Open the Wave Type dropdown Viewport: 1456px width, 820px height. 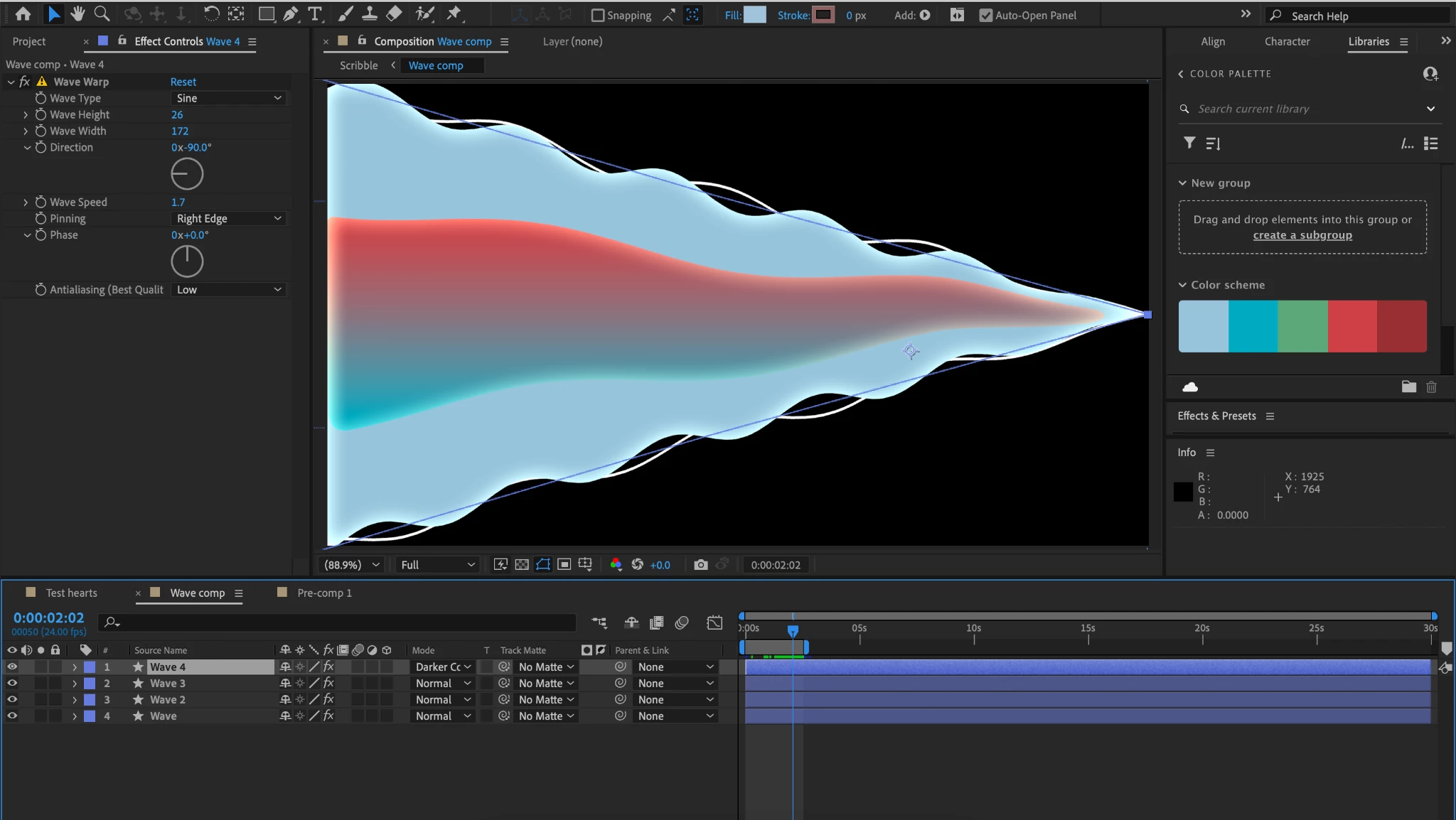pos(229,98)
